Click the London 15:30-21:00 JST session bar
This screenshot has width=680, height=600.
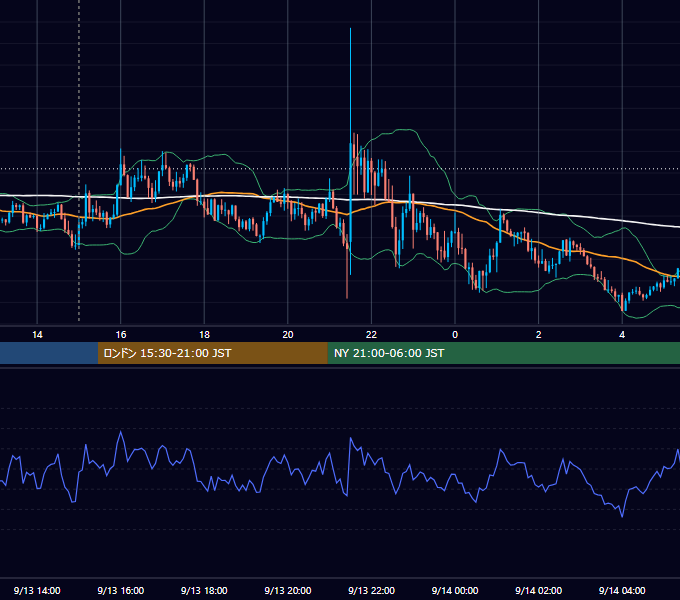coord(212,353)
